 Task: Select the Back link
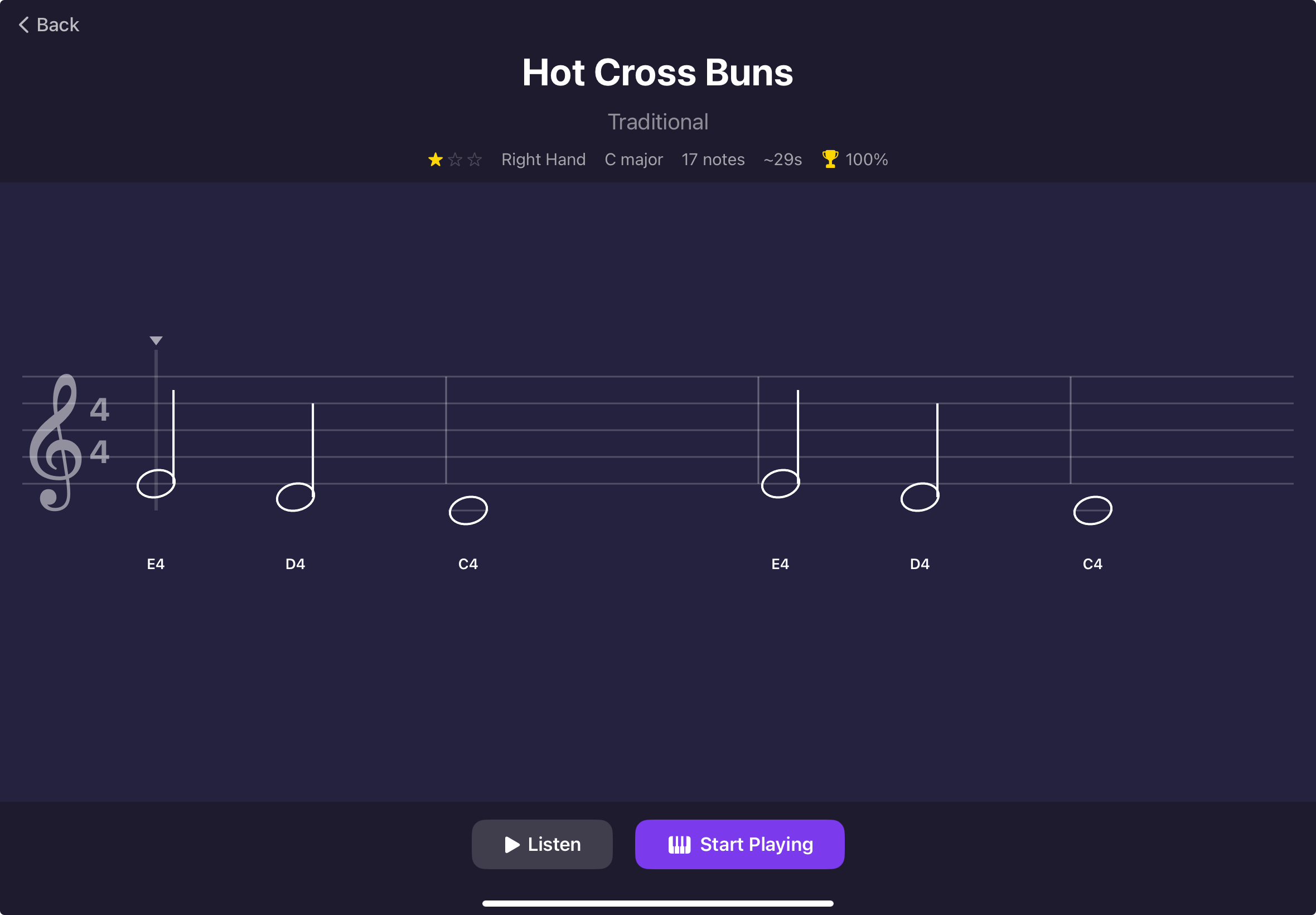tap(49, 24)
